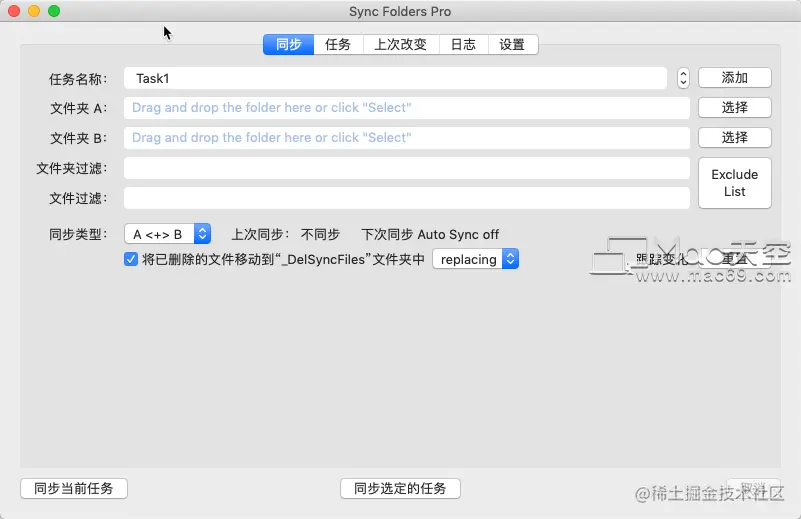Screen dimensions: 801x519
Task: Open the 设置 tab
Action: point(512,44)
